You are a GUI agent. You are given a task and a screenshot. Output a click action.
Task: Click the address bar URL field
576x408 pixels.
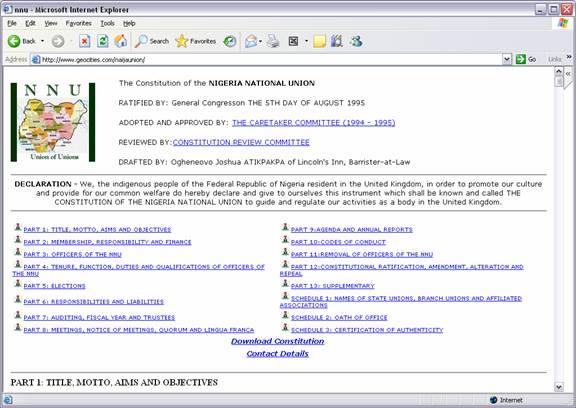271,59
